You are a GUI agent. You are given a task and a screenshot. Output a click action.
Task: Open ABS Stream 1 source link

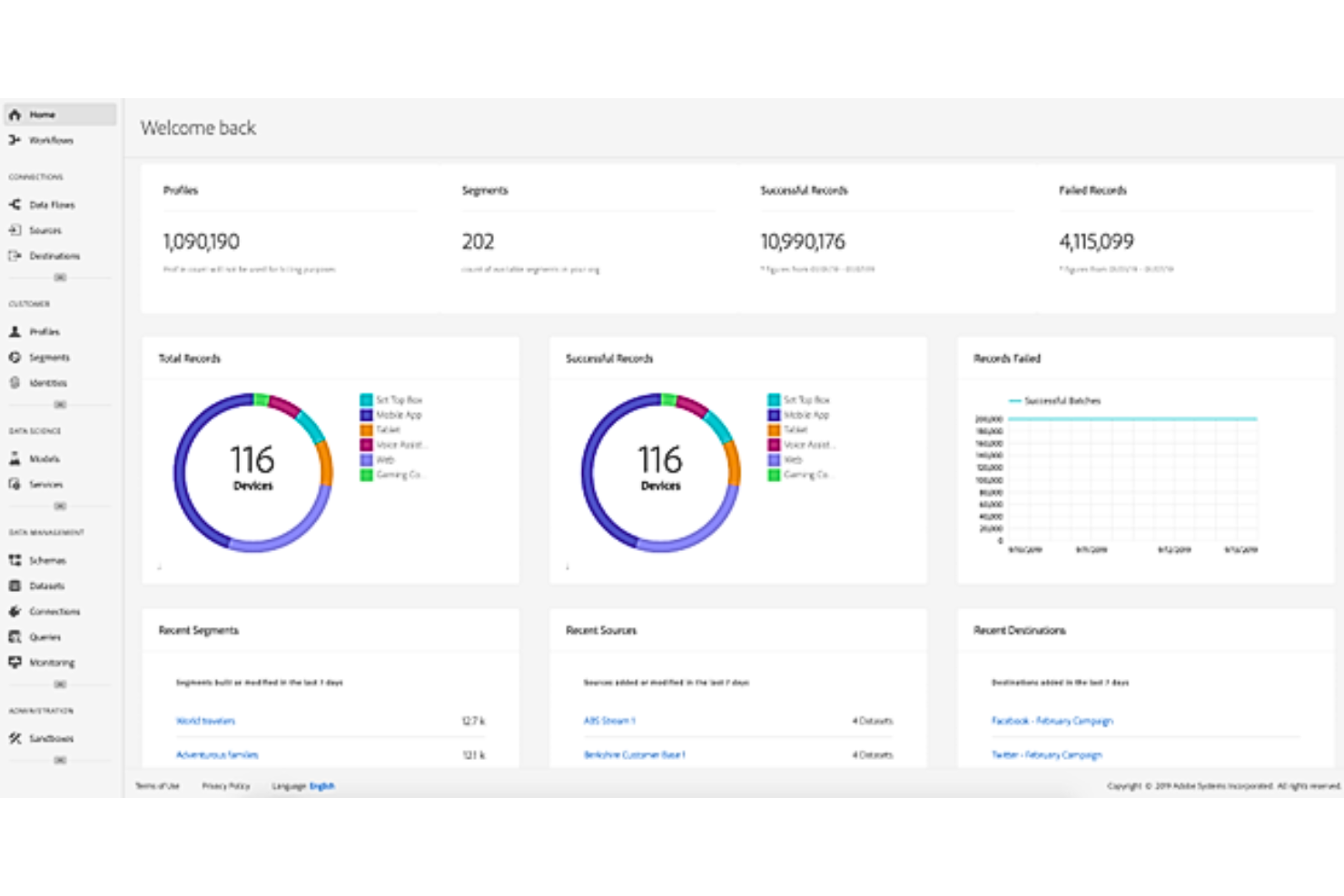coord(609,721)
